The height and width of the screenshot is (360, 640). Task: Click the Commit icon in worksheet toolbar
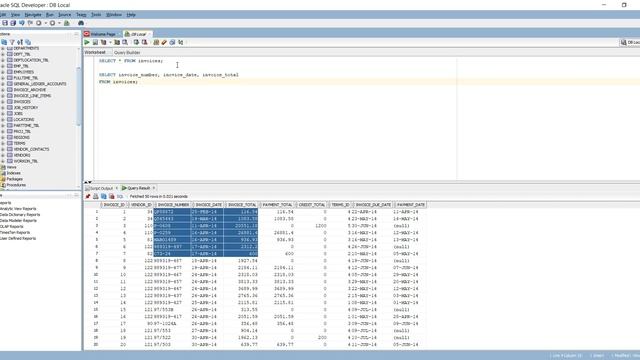coord(136,42)
